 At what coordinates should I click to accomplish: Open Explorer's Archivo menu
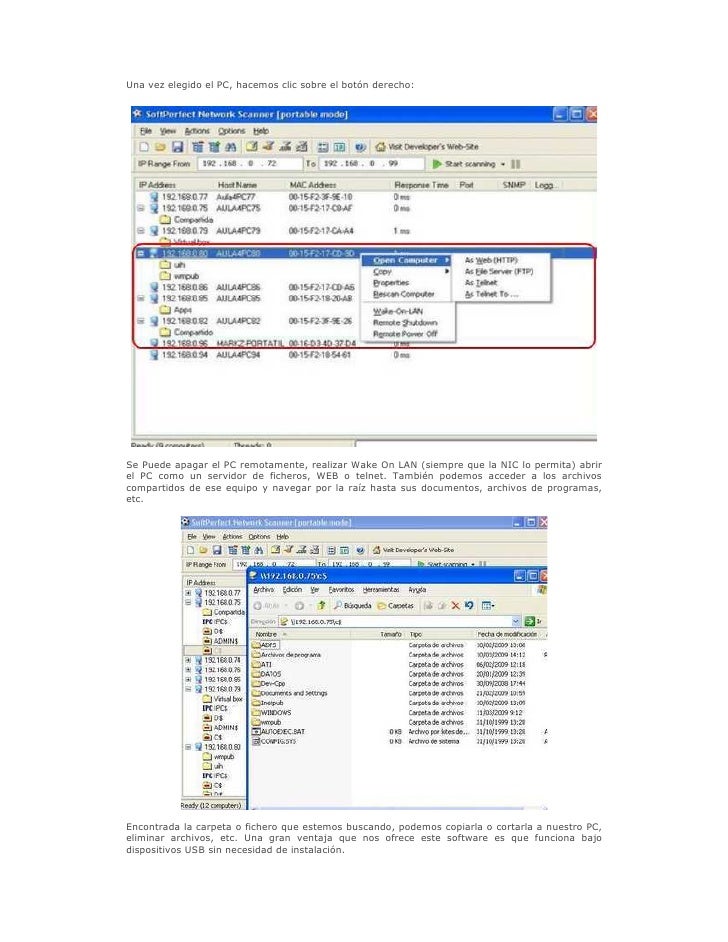point(264,590)
